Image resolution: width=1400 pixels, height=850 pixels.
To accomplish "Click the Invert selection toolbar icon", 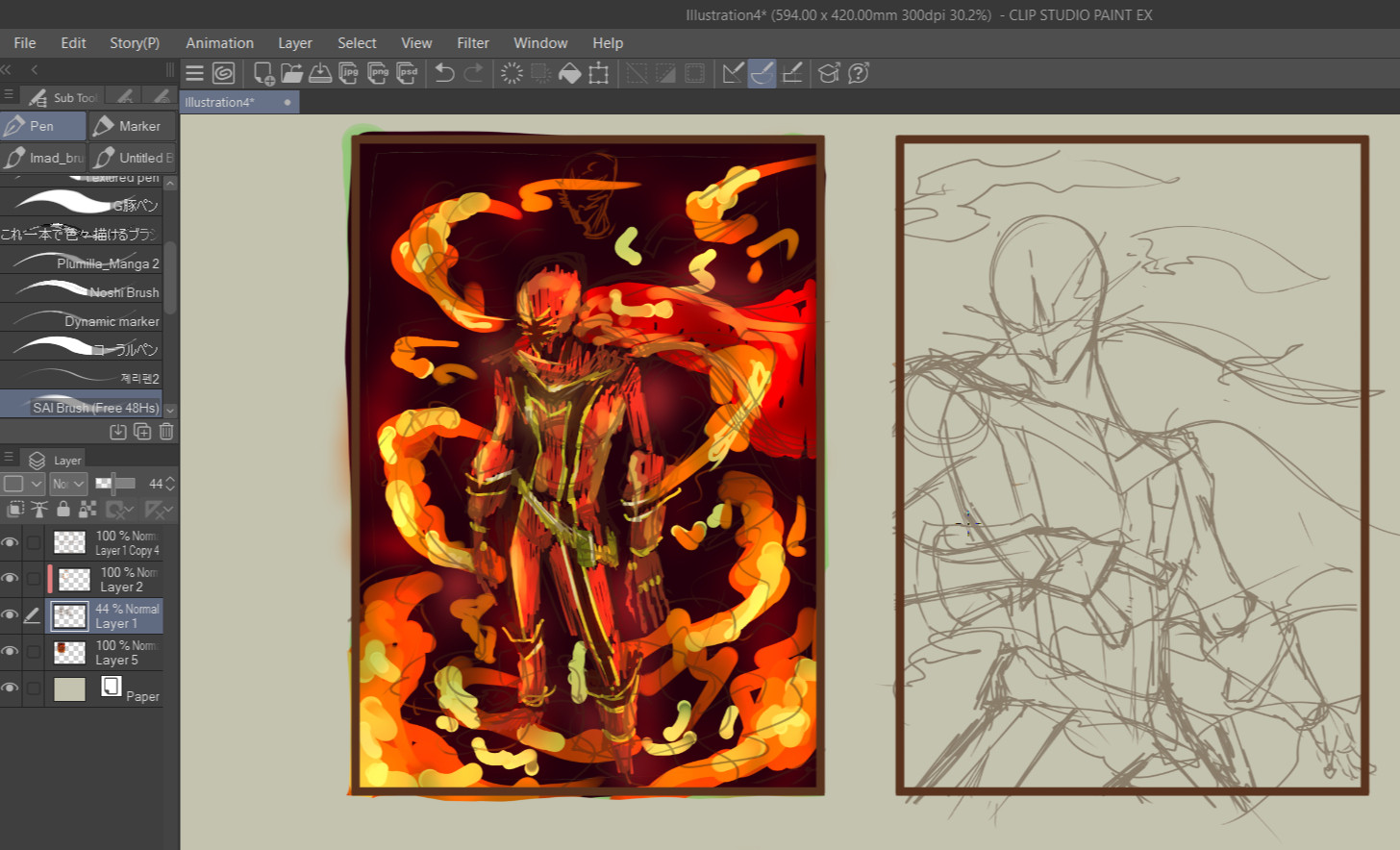I will [665, 73].
